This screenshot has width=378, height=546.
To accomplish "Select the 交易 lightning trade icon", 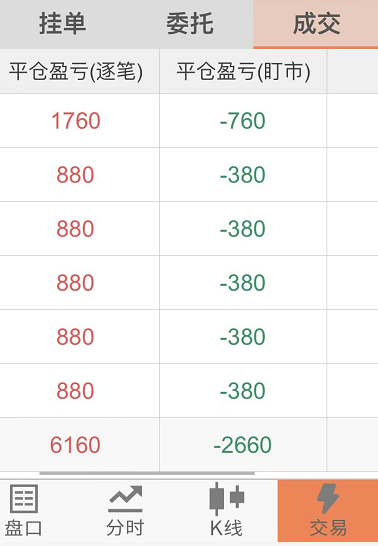I will point(328,511).
